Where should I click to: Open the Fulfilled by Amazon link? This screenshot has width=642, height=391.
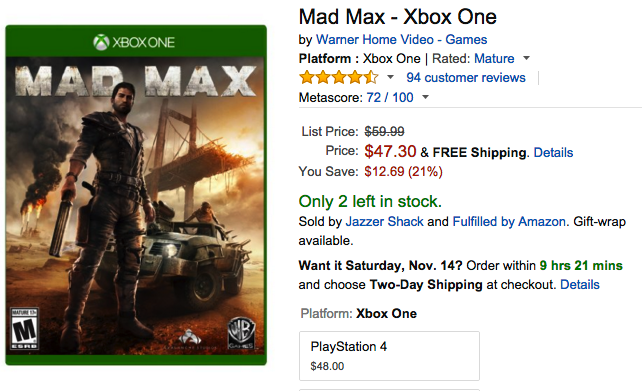pyautogui.click(x=509, y=221)
